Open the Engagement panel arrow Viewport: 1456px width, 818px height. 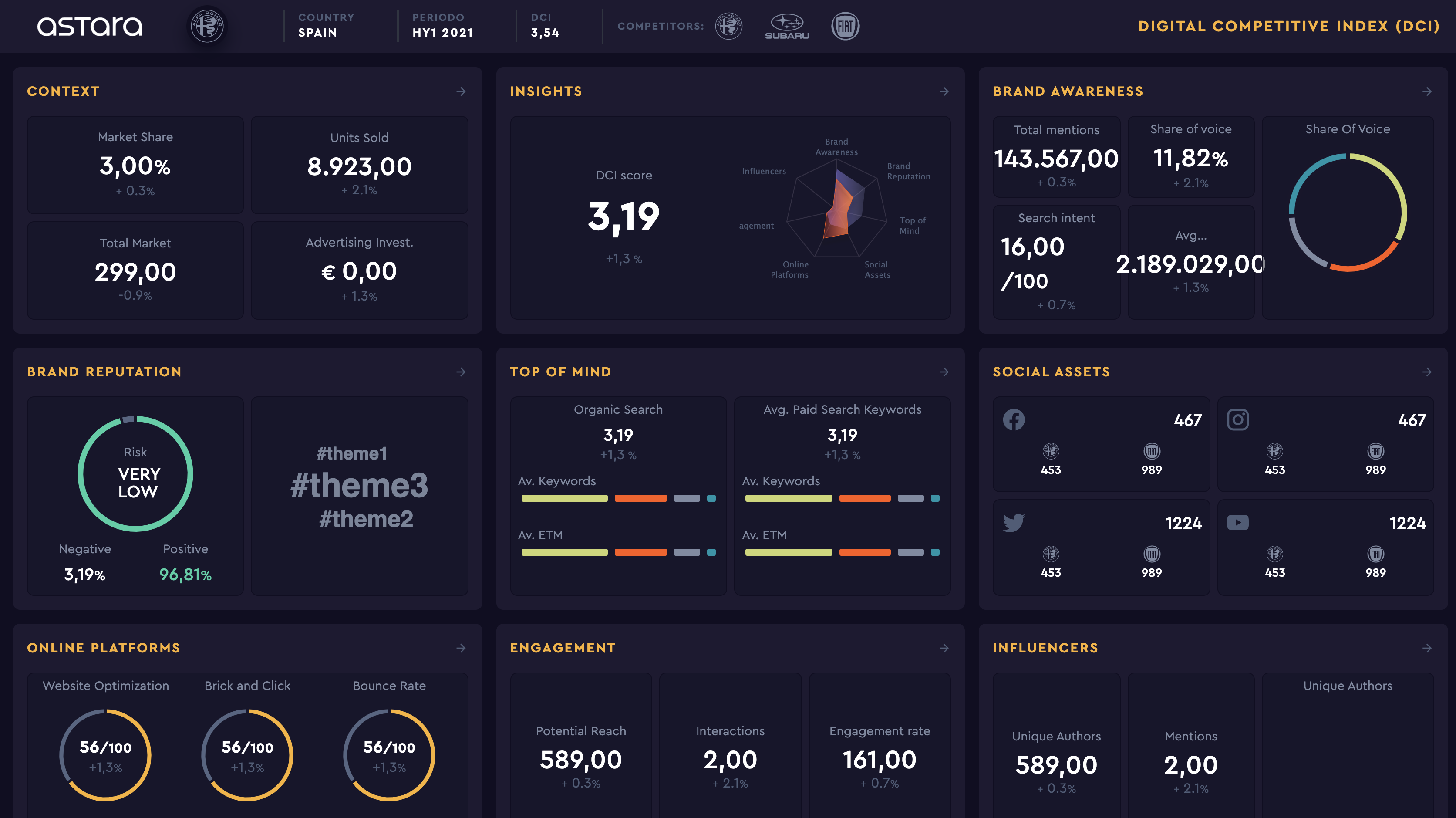pyautogui.click(x=944, y=648)
